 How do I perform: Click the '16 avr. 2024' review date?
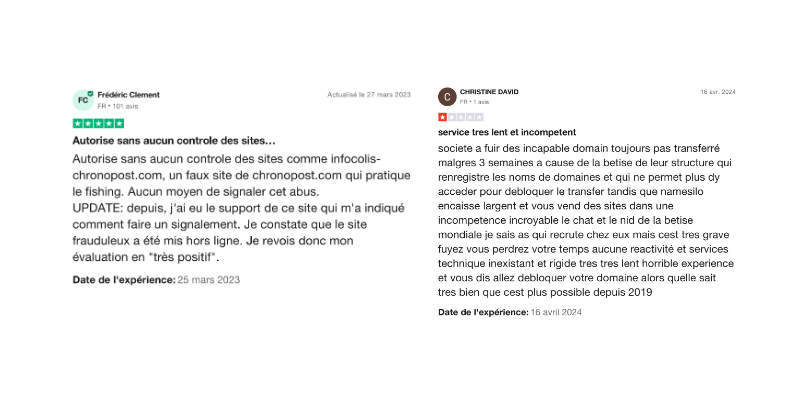(x=718, y=92)
